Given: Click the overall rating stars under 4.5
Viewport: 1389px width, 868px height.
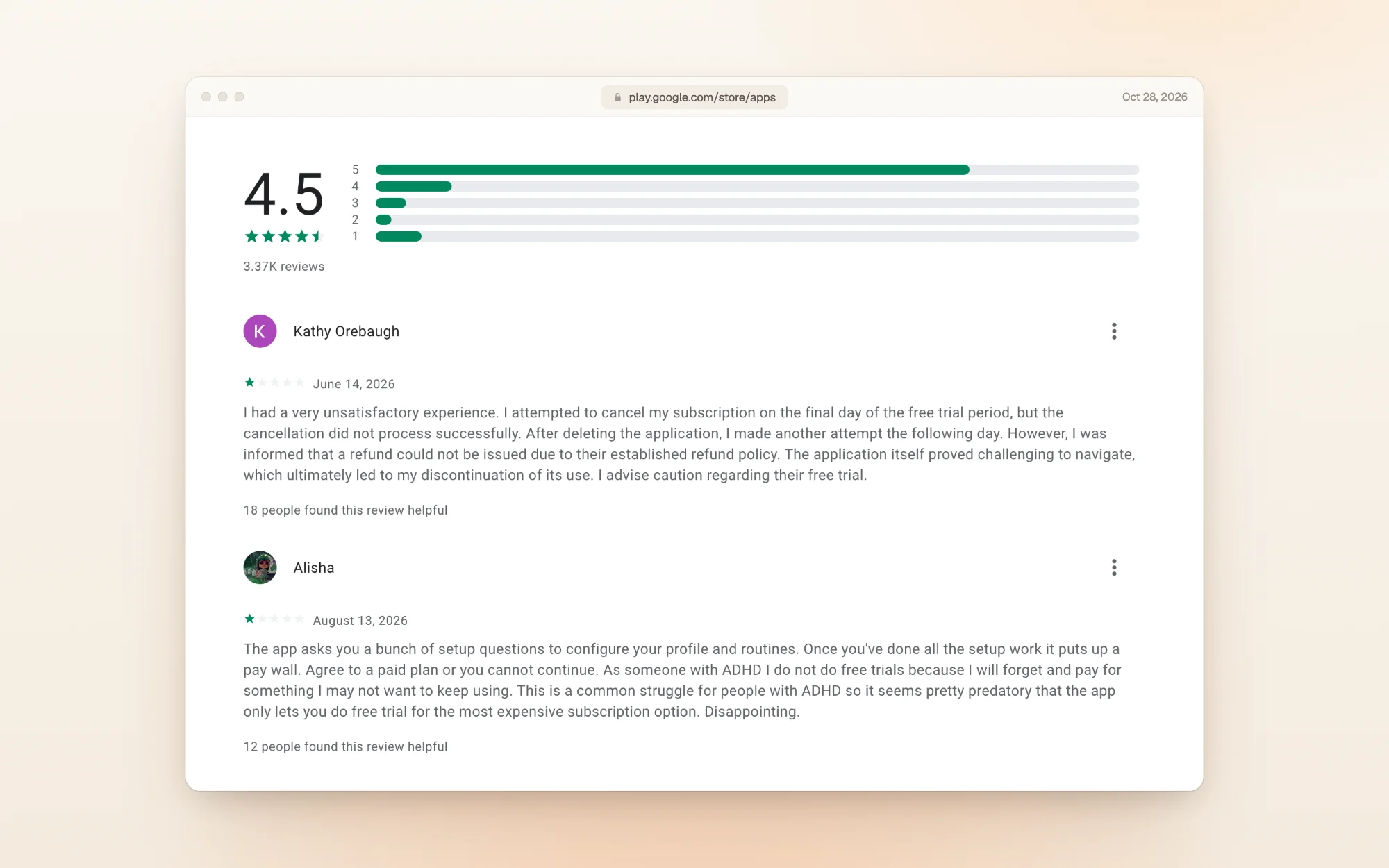Looking at the screenshot, I should (284, 236).
